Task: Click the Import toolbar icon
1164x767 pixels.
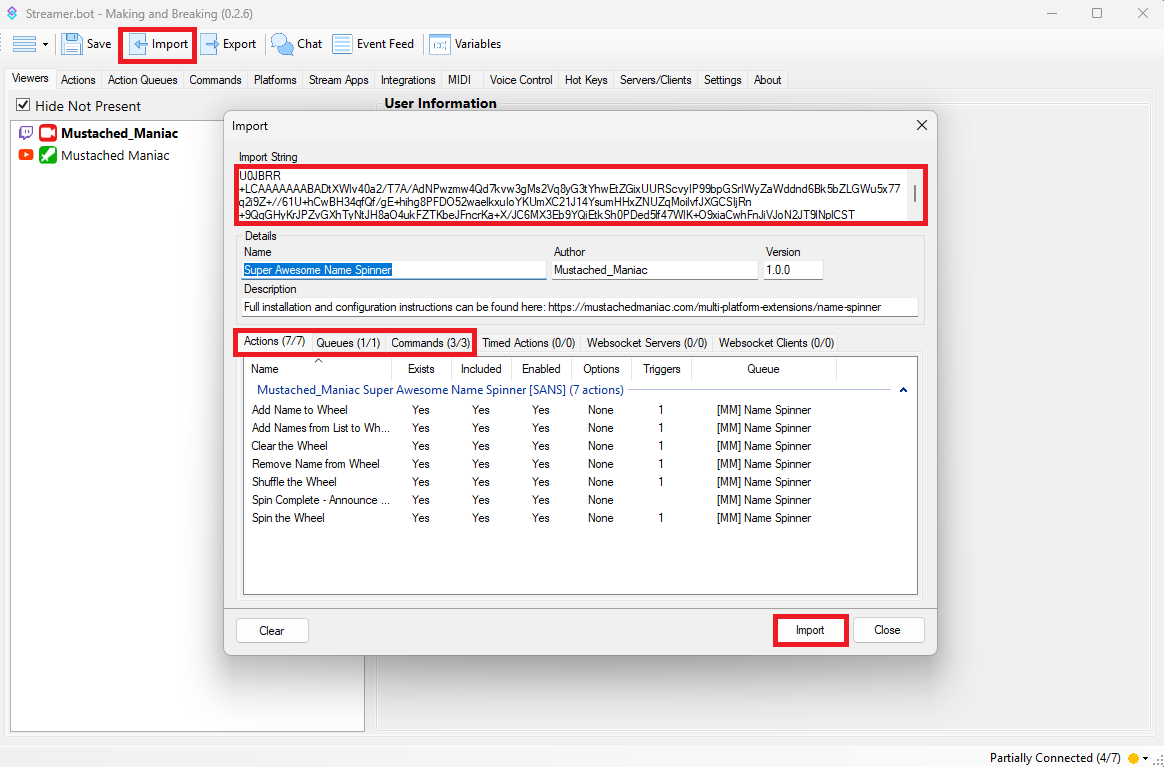Action: 140,44
